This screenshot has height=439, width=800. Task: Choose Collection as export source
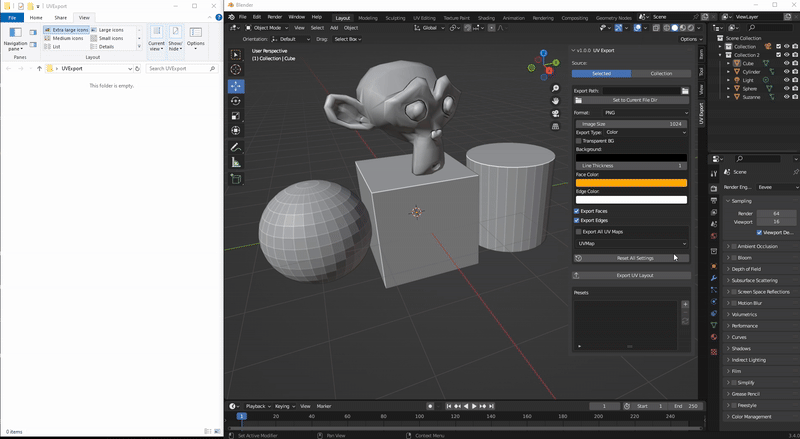click(661, 74)
